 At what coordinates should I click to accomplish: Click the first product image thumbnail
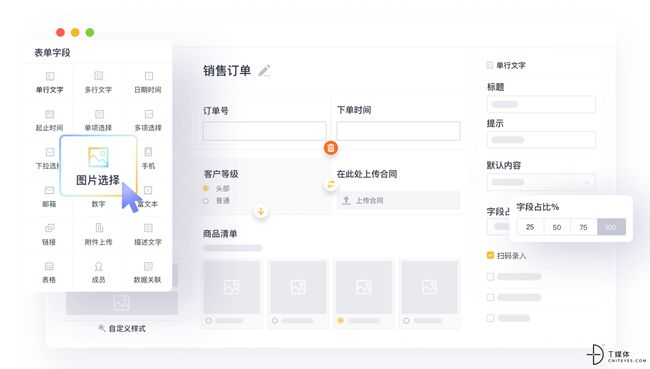pos(232,287)
